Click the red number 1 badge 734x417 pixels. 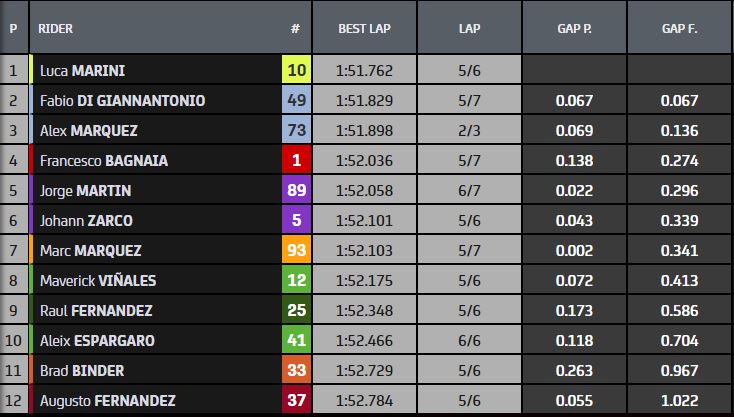296,161
